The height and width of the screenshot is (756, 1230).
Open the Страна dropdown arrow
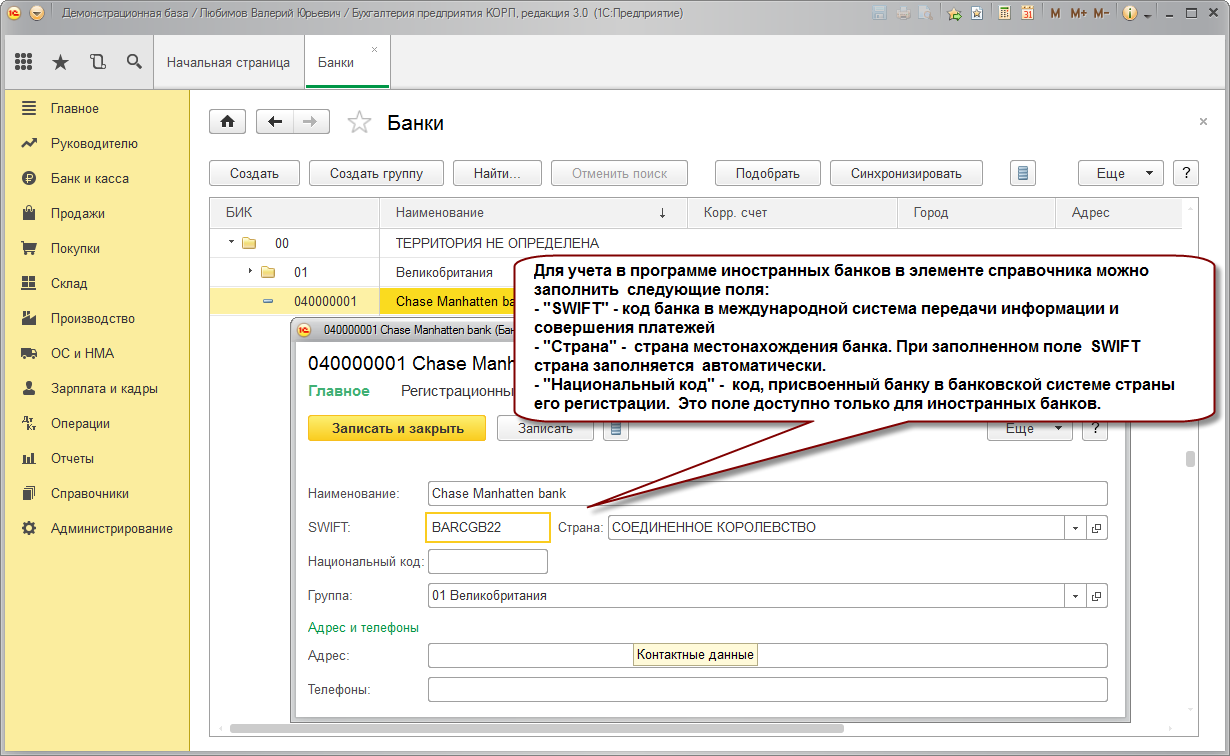1076,528
